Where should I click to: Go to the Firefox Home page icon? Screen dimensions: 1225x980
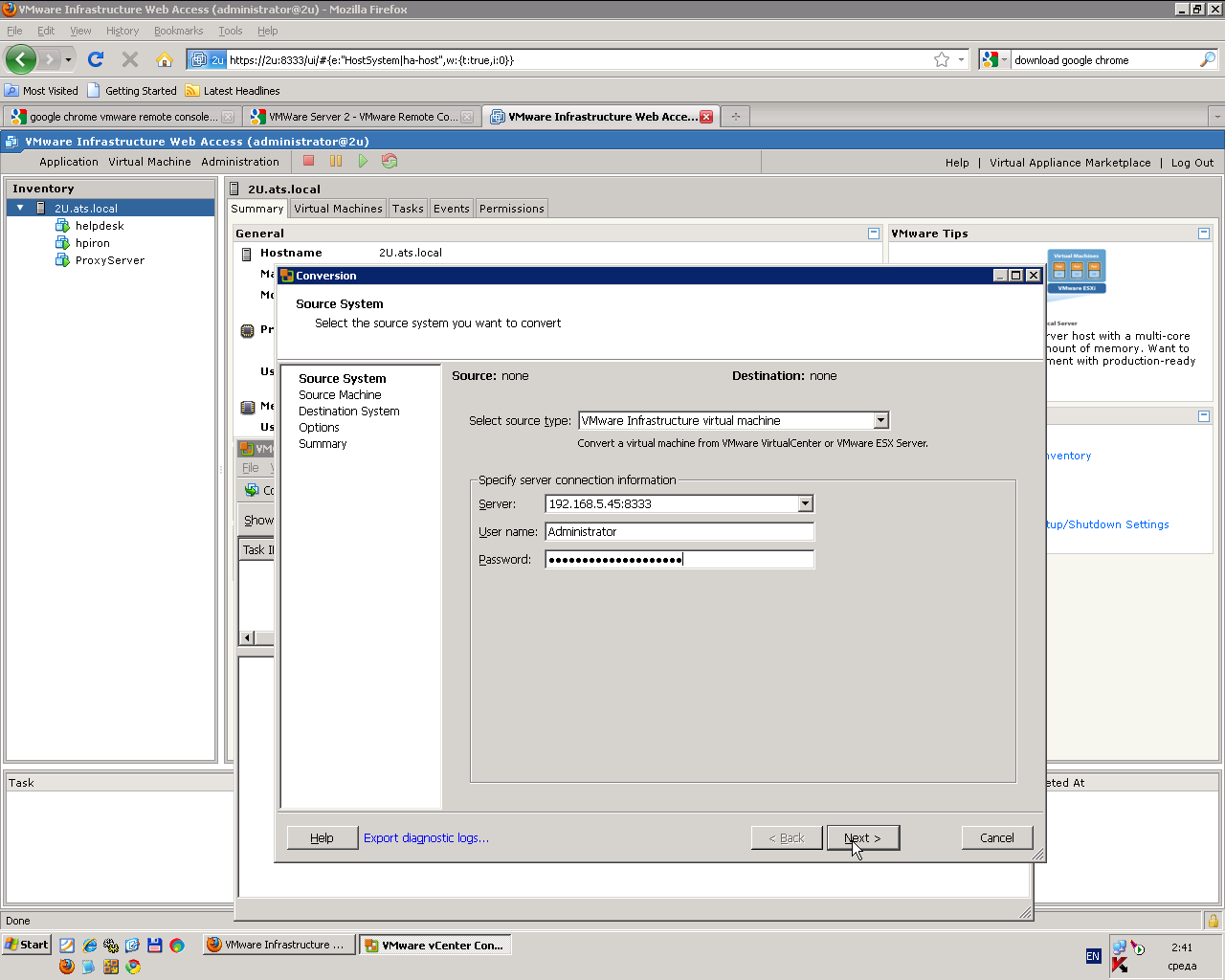coord(165,59)
